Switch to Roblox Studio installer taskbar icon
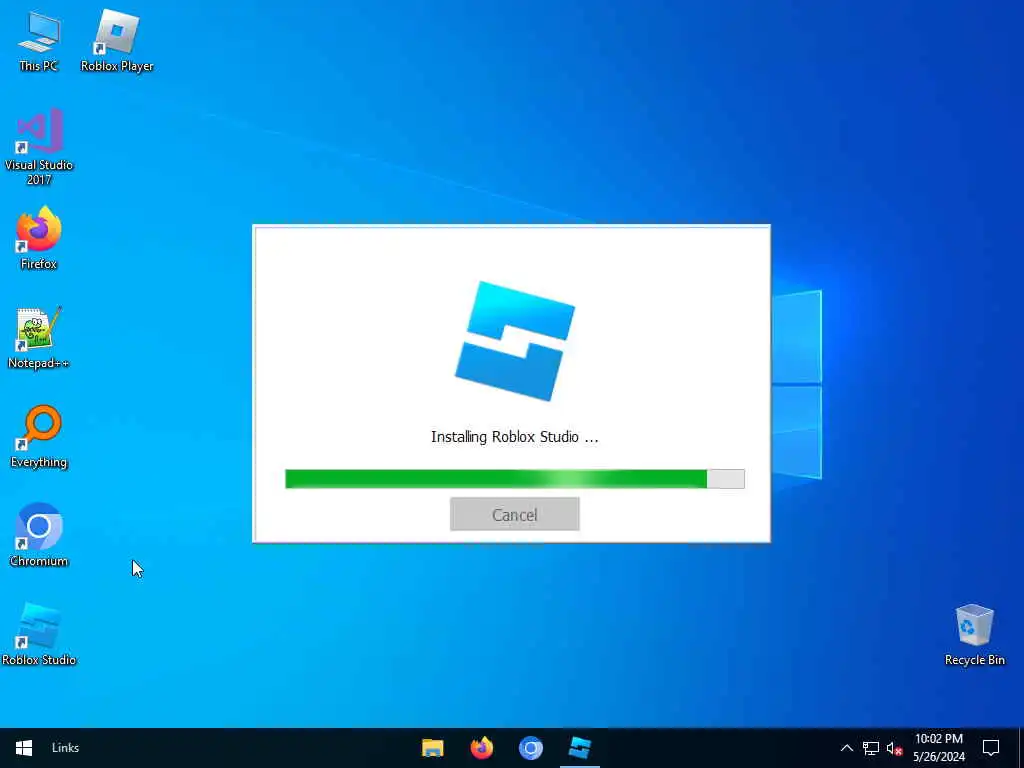 579,748
